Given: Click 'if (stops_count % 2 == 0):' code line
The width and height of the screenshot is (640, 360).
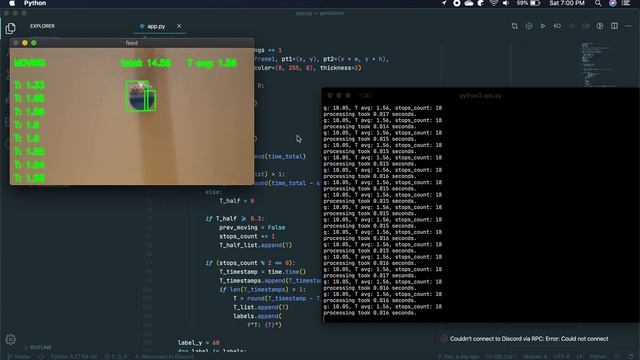Looking at the screenshot, I should (x=250, y=263).
